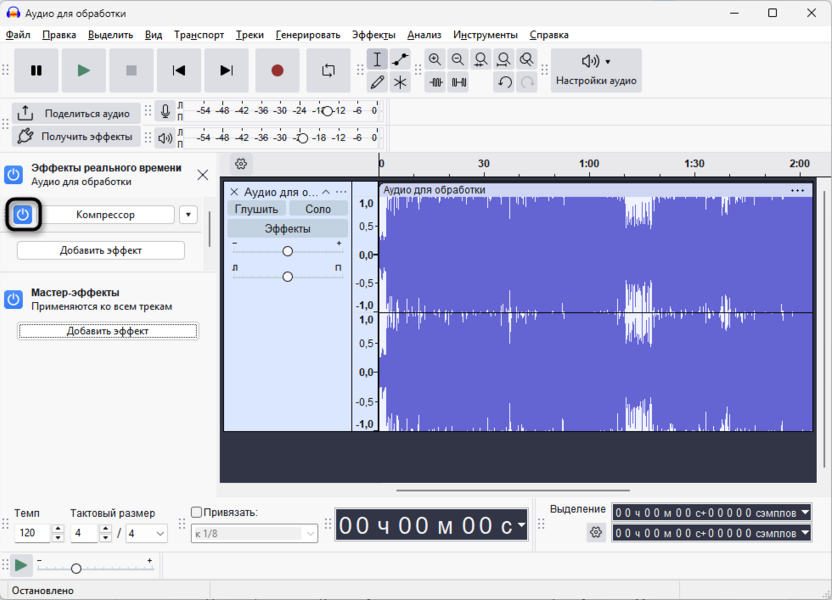Viewport: 832px width, 600px height.
Task: Toggle Мастер-эффекты power button
Action: coord(13,299)
